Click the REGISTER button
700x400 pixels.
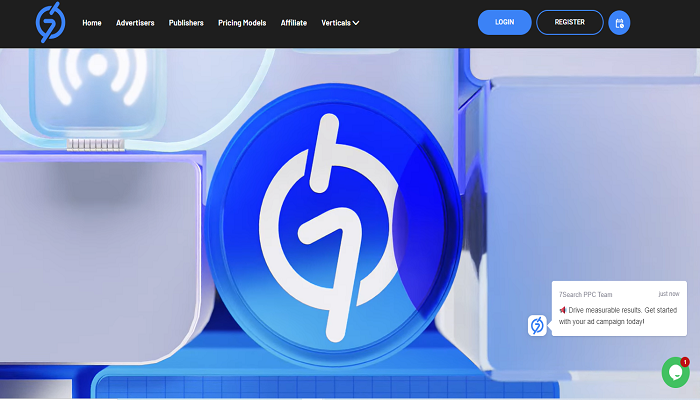[570, 22]
